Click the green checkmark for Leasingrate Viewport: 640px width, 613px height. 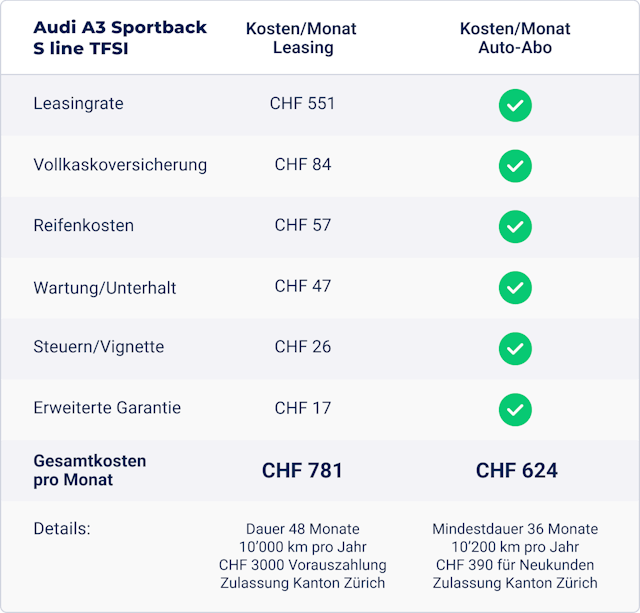point(515,105)
